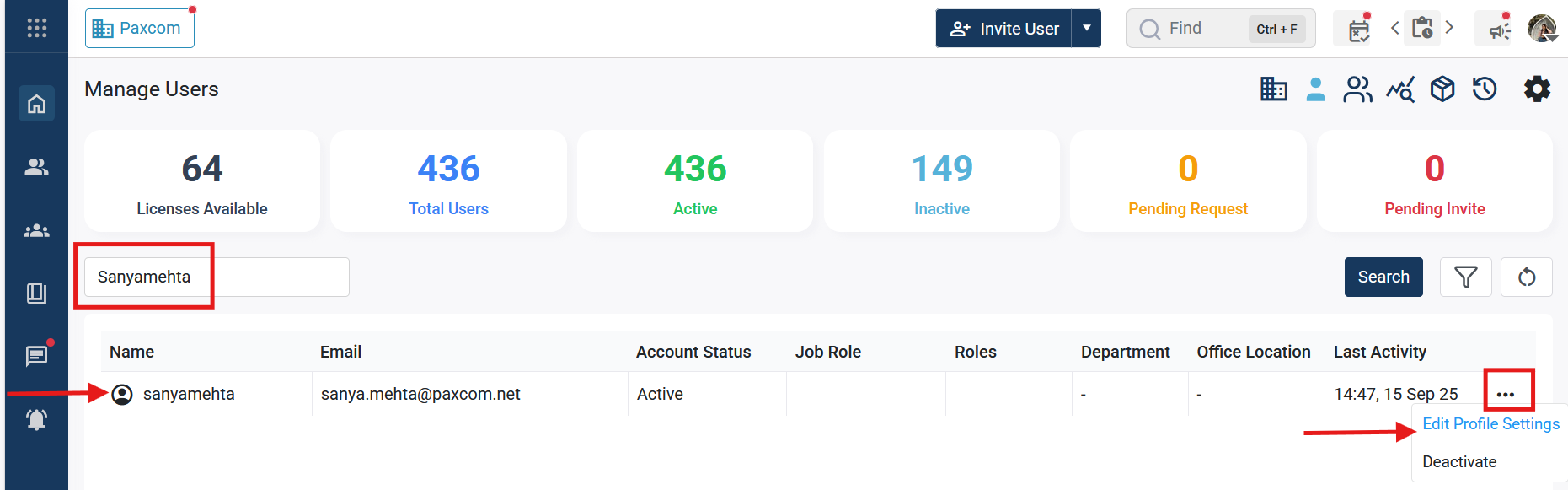Select Edit Profile Settings option

click(x=1490, y=424)
